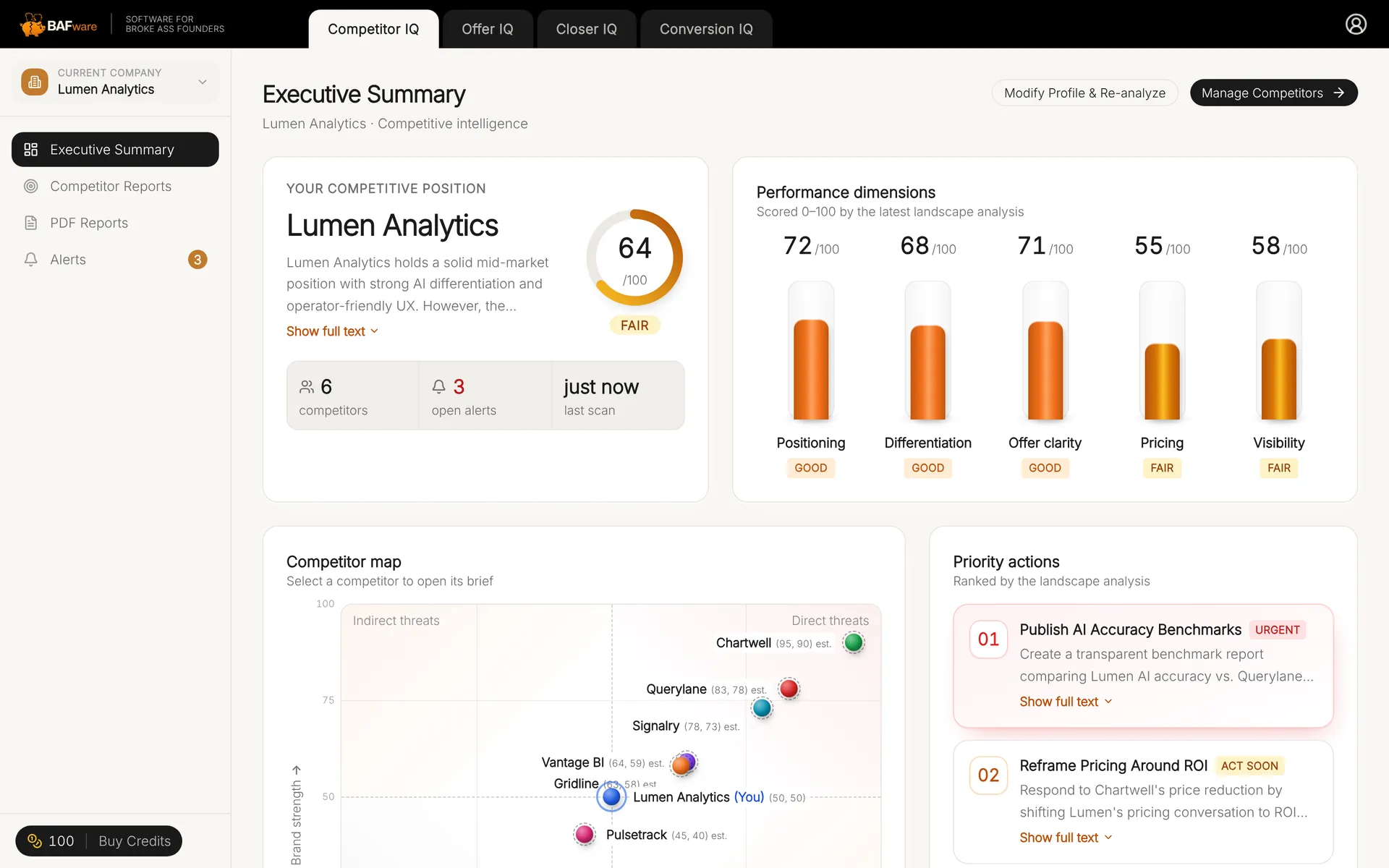Open PDF Reports in sidebar
The image size is (1389, 868).
tap(115, 223)
